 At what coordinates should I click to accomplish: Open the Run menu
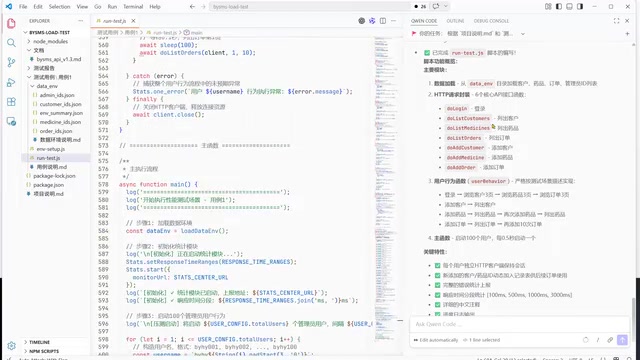[112, 7]
